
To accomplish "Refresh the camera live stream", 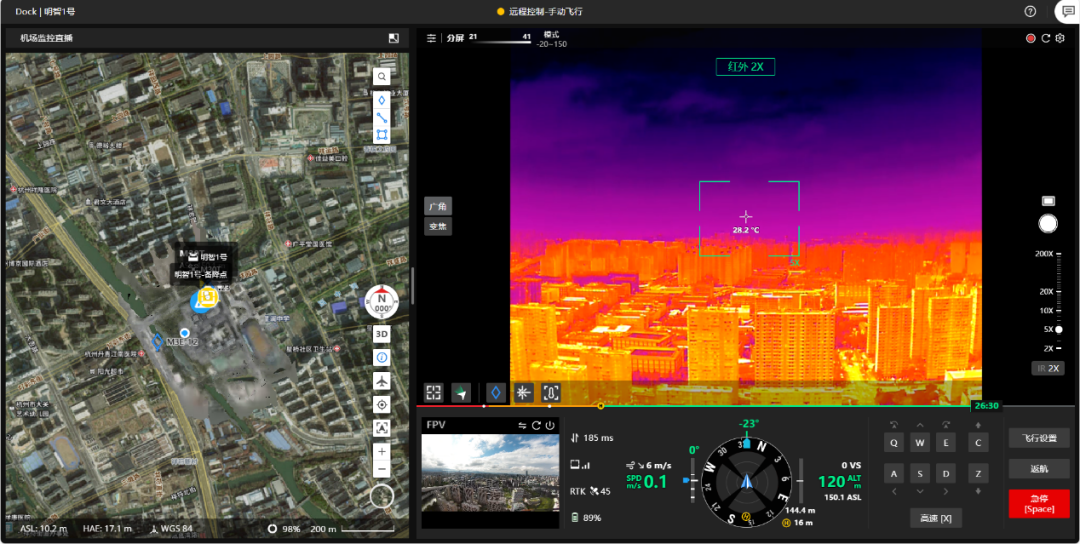I will [1046, 39].
